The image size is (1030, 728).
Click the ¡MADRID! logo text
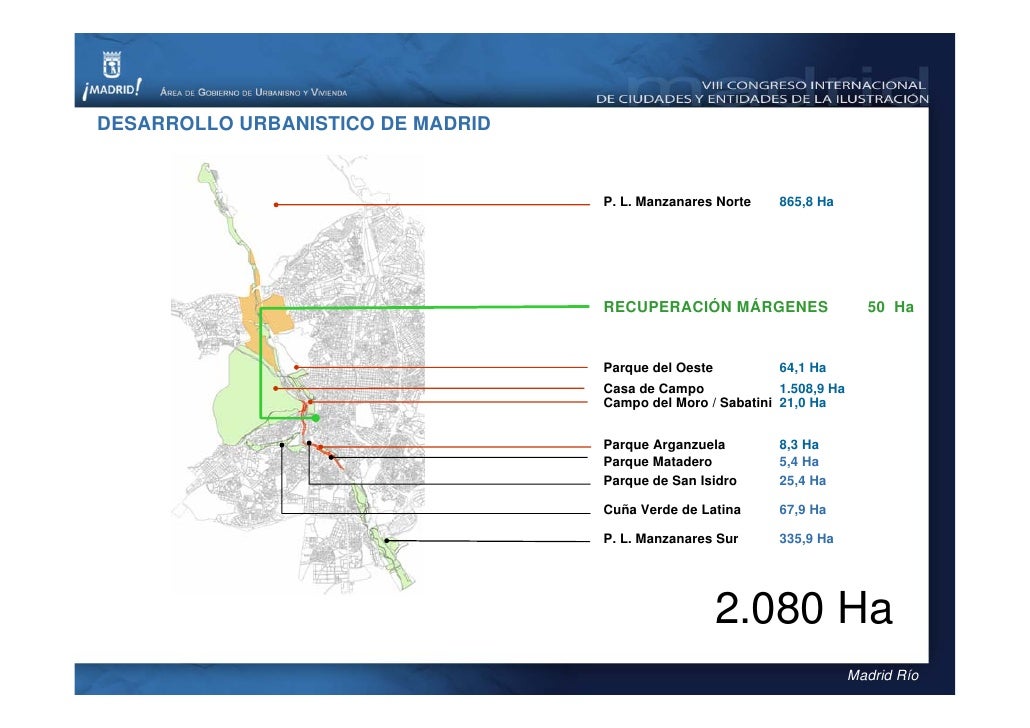tap(112, 89)
